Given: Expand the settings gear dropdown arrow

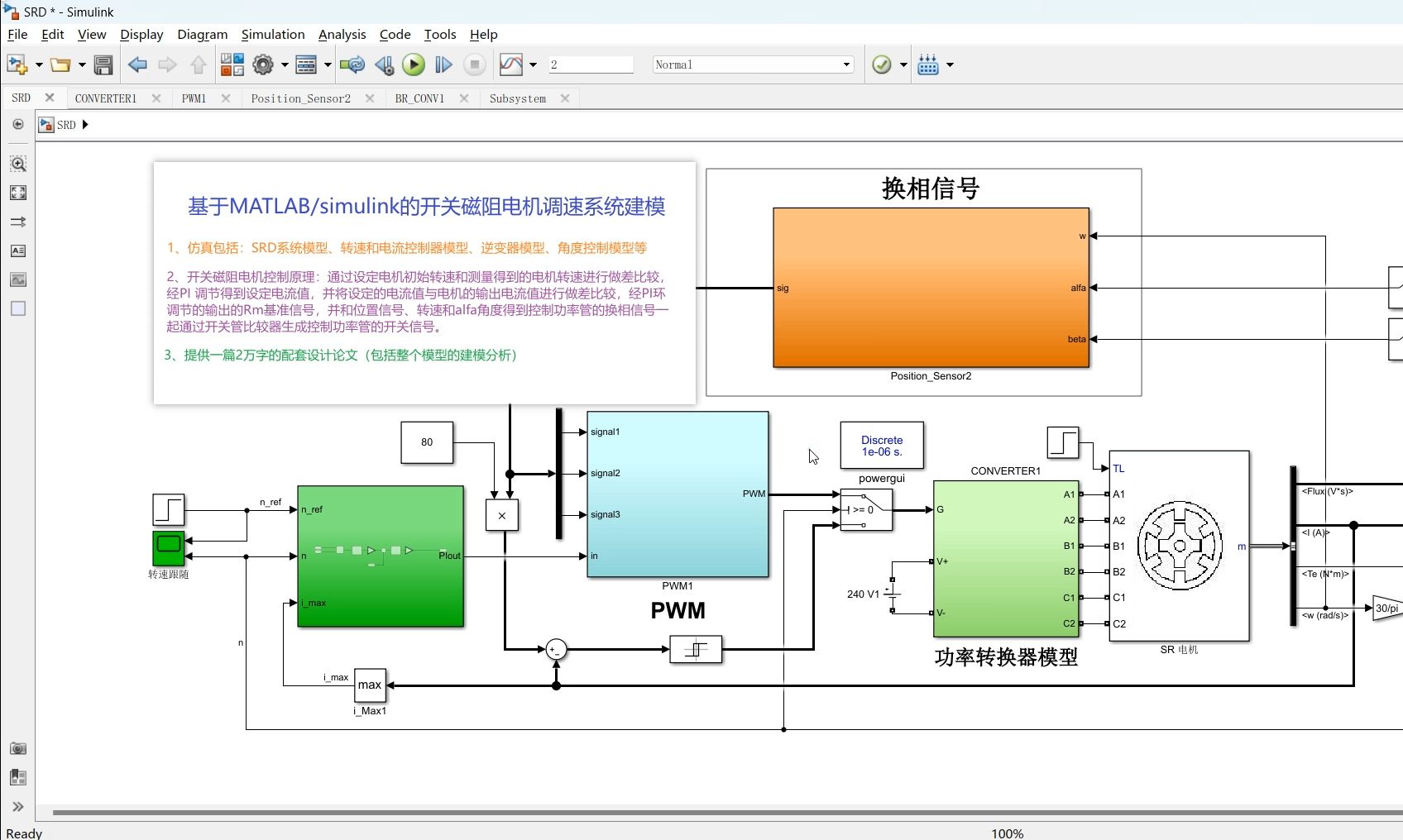Looking at the screenshot, I should pos(285,64).
